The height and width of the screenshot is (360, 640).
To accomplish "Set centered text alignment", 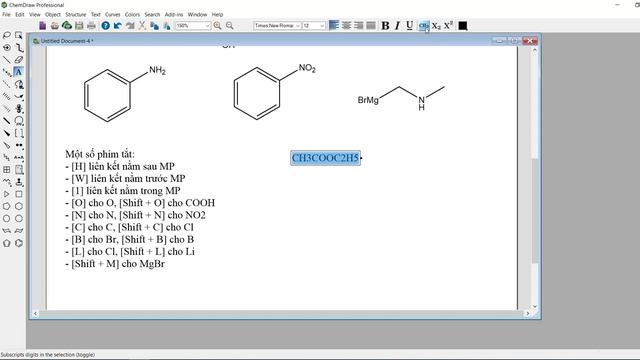I will [346, 26].
